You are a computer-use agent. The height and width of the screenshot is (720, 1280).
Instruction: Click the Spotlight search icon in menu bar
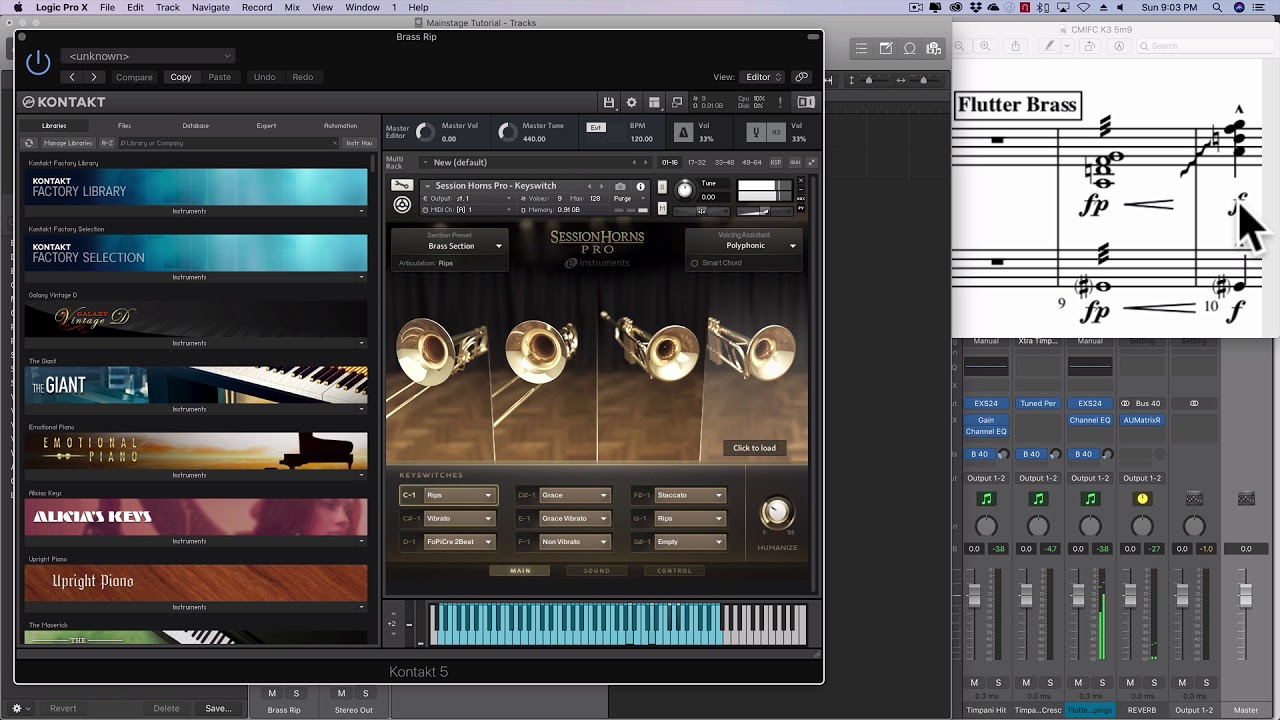click(x=1218, y=7)
